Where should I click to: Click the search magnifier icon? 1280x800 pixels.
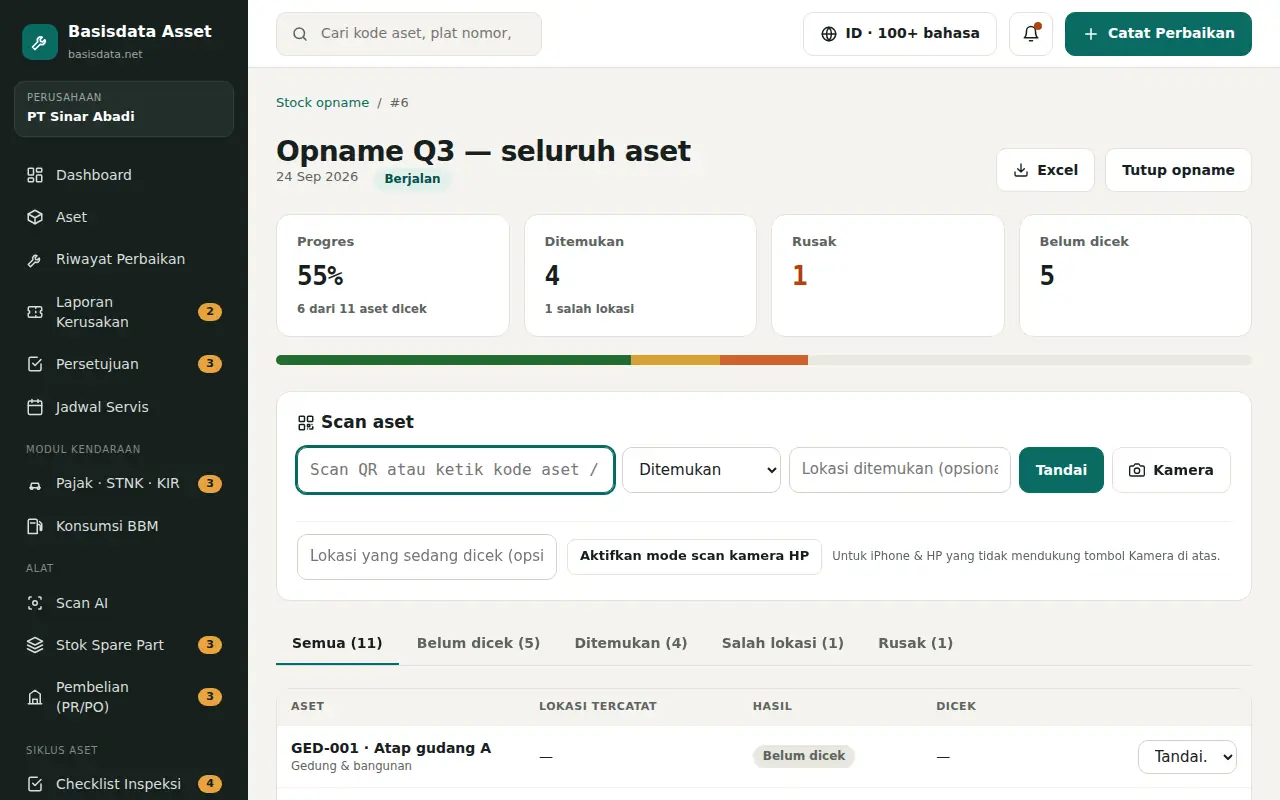300,34
